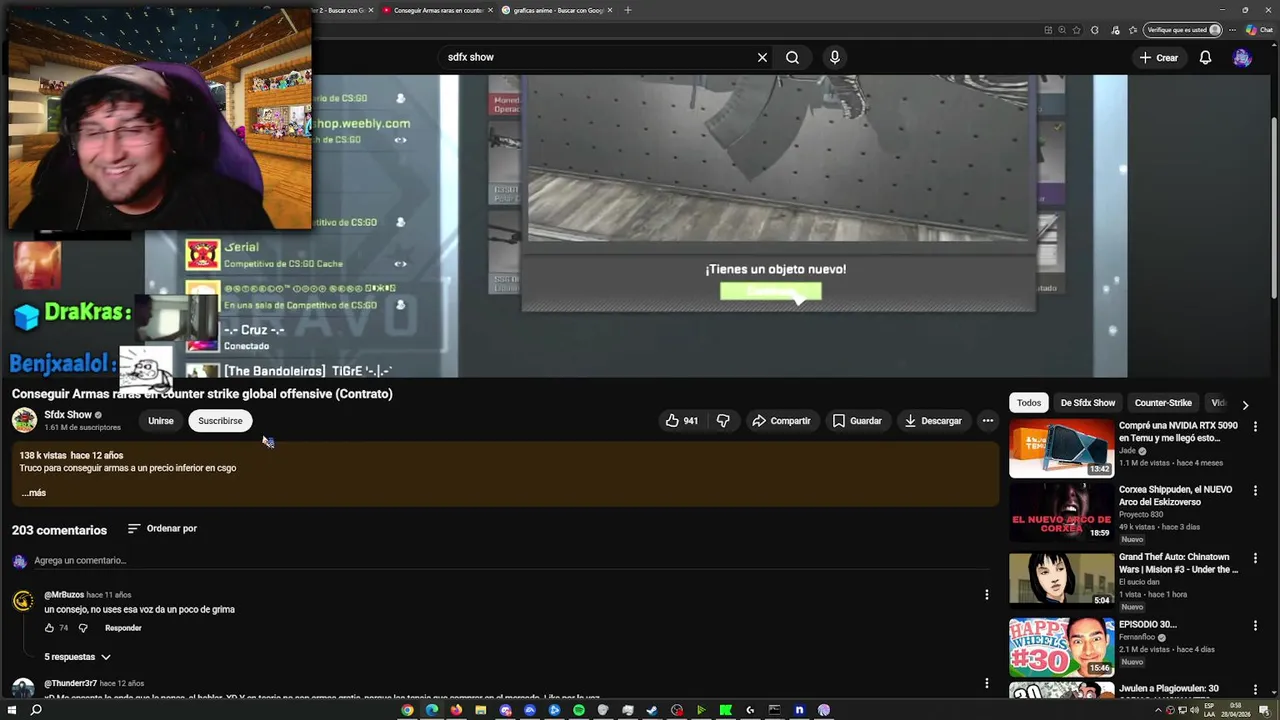This screenshot has width=1280, height=720.
Task: Open options for the NVIDIA RTX 5090 video
Action: [1255, 426]
